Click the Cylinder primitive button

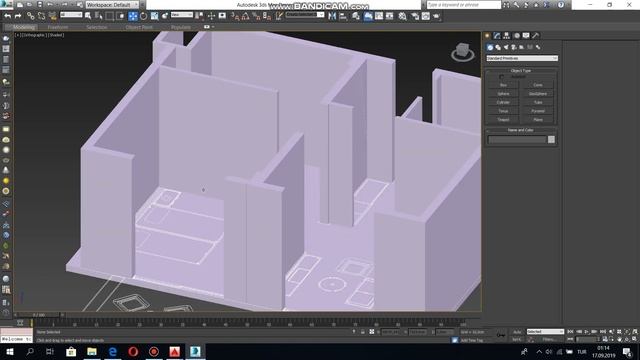[503, 102]
